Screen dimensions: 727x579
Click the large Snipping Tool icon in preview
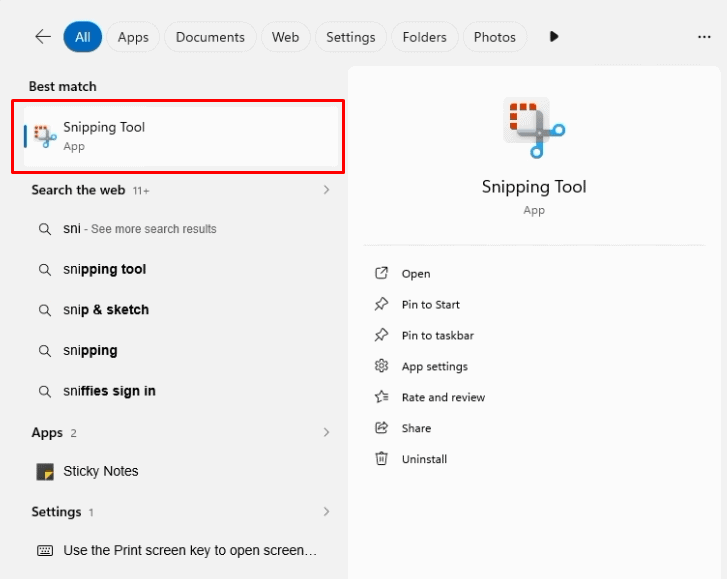pyautogui.click(x=534, y=127)
